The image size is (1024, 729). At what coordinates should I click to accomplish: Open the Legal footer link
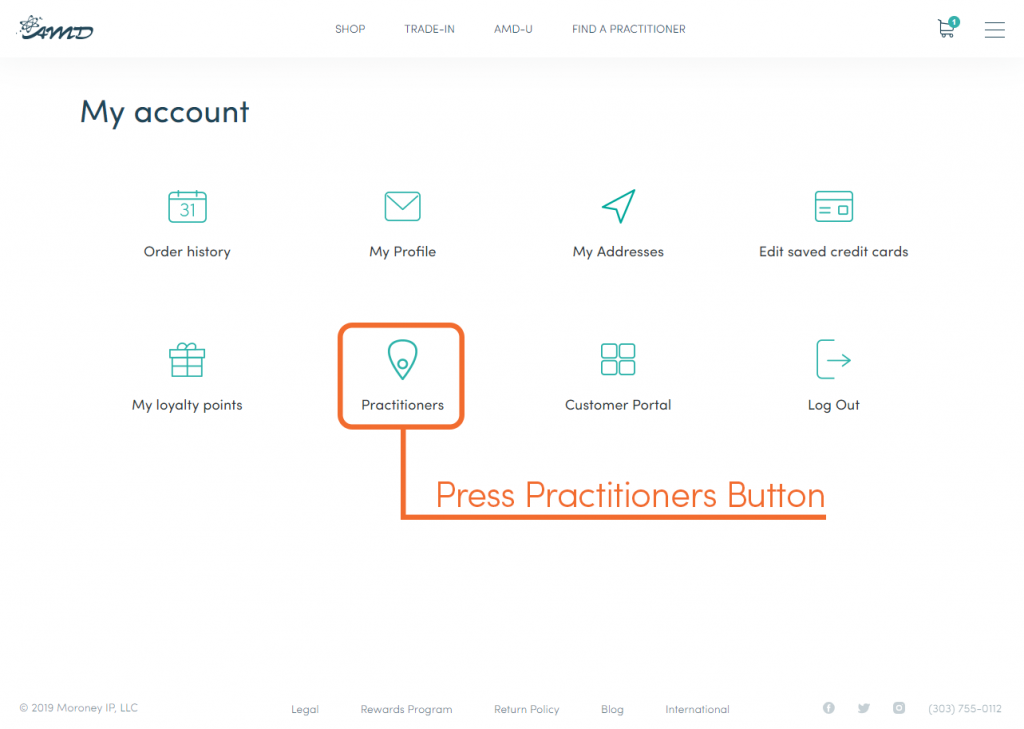click(x=305, y=709)
